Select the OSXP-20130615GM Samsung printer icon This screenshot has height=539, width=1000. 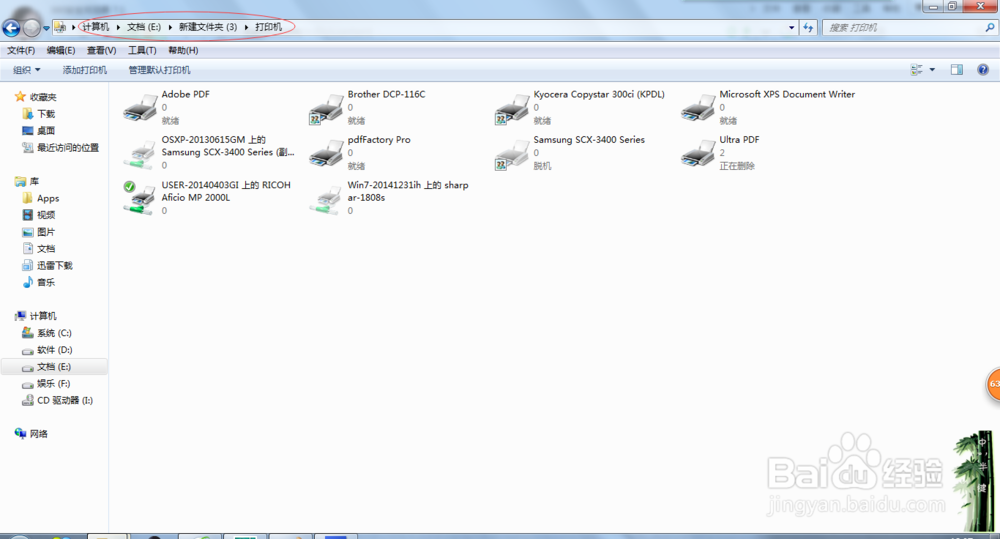[x=140, y=154]
